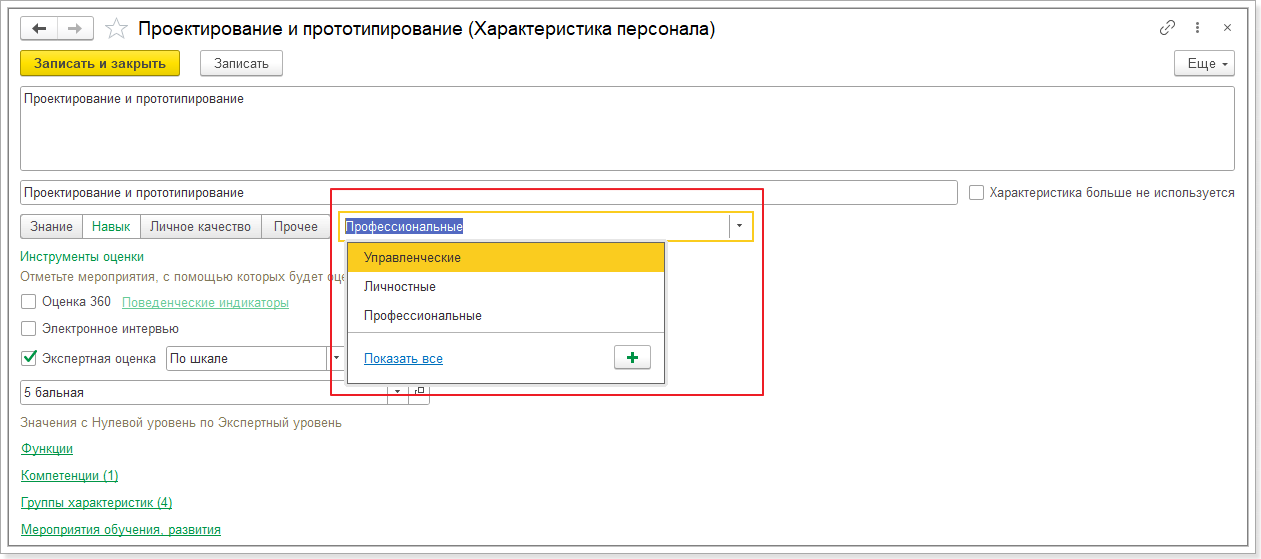The width and height of the screenshot is (1261, 559).
Task: Enable the Оценка 360 checkbox
Action: 29,301
